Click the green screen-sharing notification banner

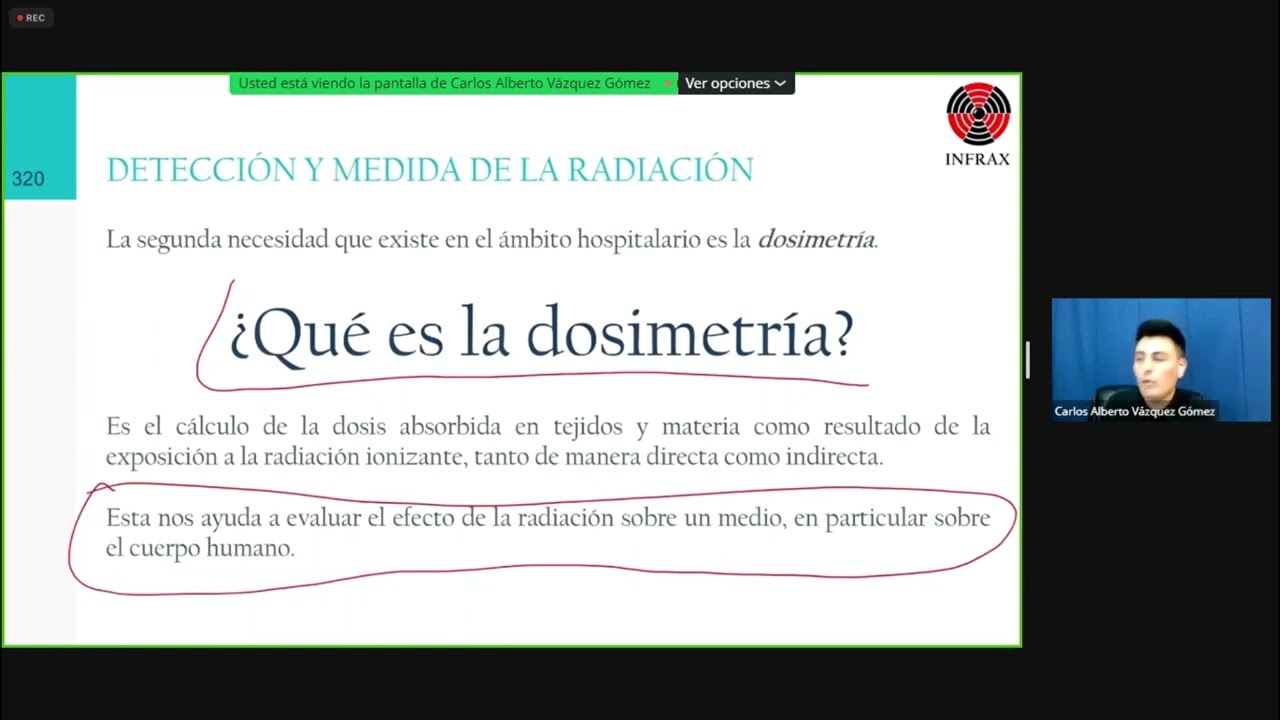click(453, 83)
